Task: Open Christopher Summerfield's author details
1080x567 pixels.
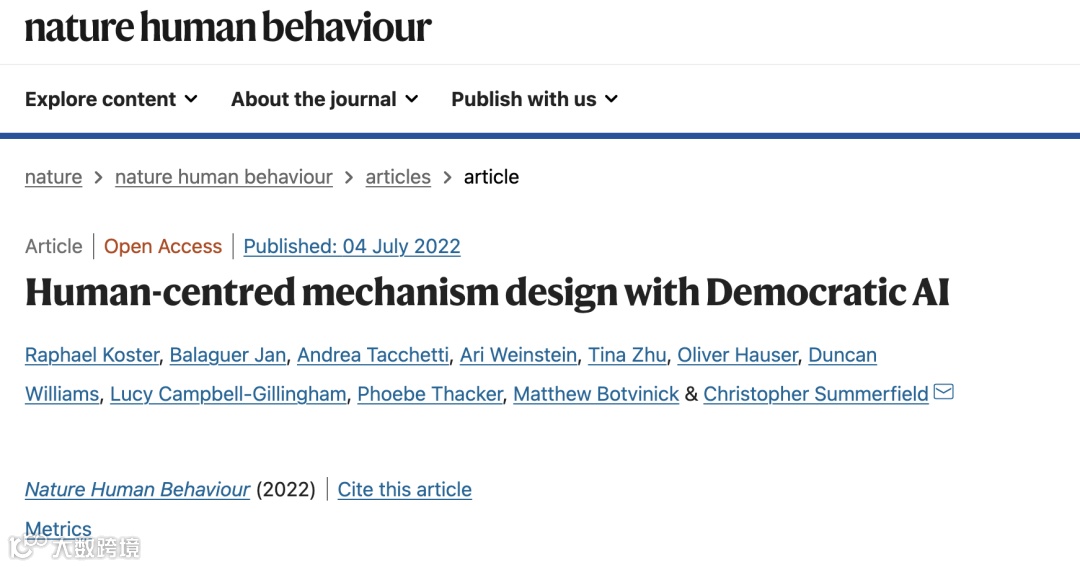Action: [815, 394]
